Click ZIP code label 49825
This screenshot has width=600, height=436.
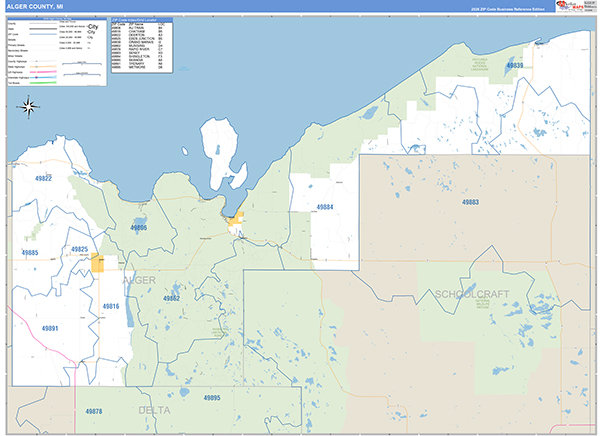click(80, 249)
